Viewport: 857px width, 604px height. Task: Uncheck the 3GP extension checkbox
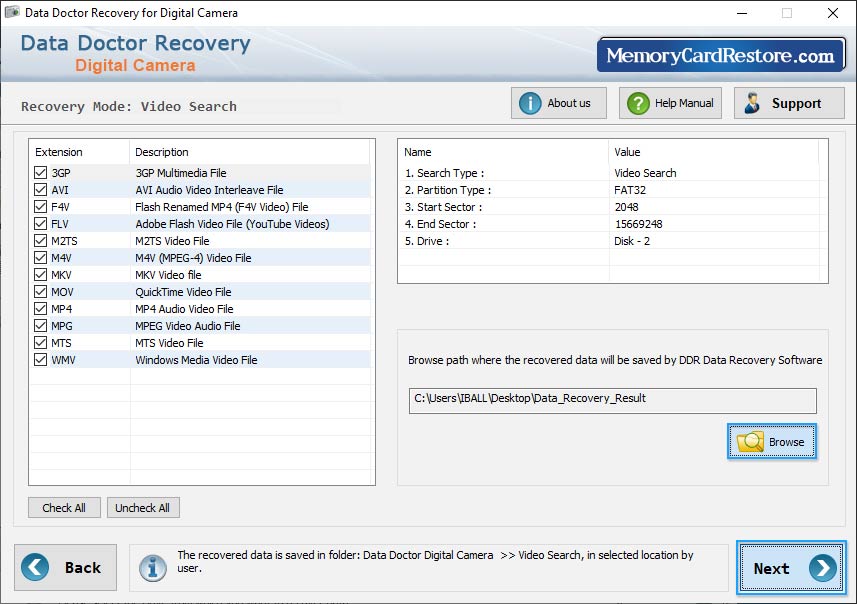tap(40, 173)
